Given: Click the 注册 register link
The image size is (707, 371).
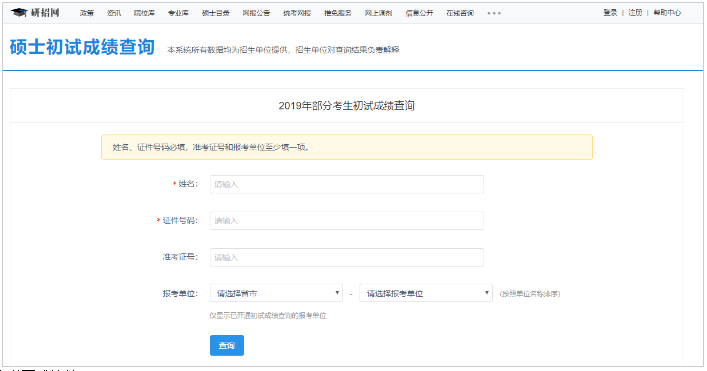Looking at the screenshot, I should (x=635, y=13).
